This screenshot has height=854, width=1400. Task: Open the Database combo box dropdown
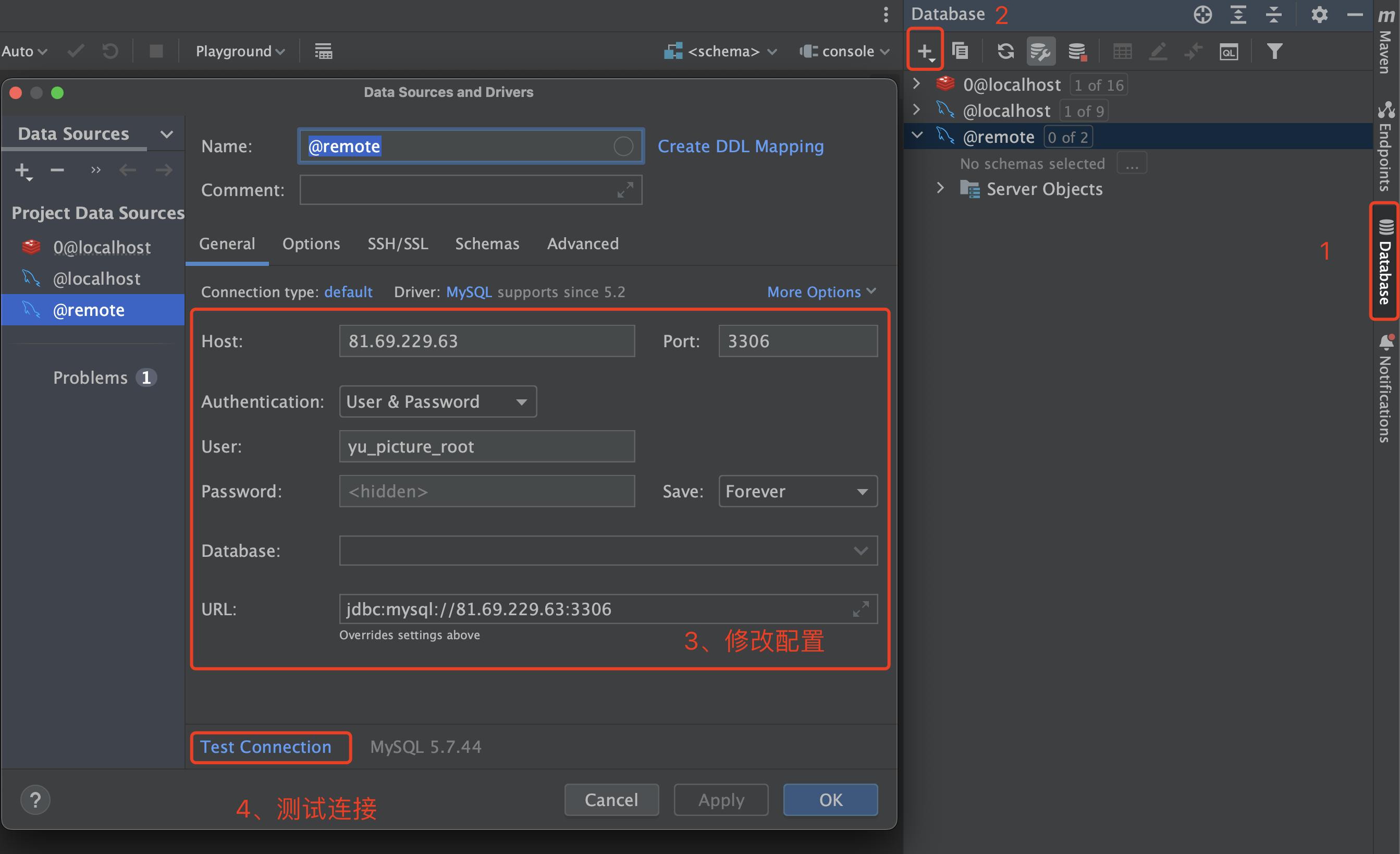pos(860,551)
